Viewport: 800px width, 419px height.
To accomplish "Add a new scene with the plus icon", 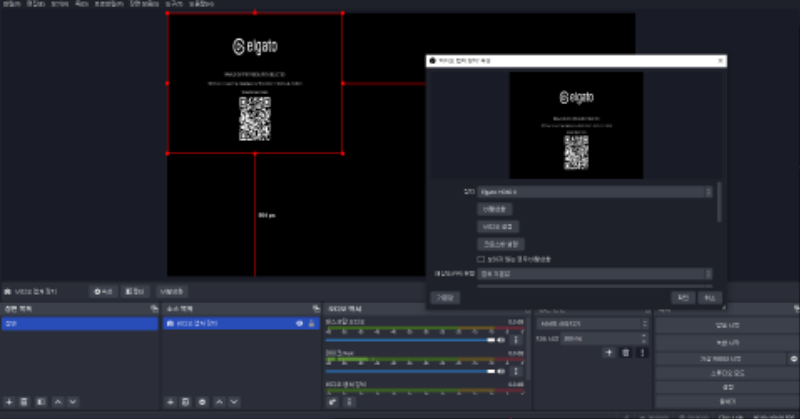I will click(x=9, y=402).
